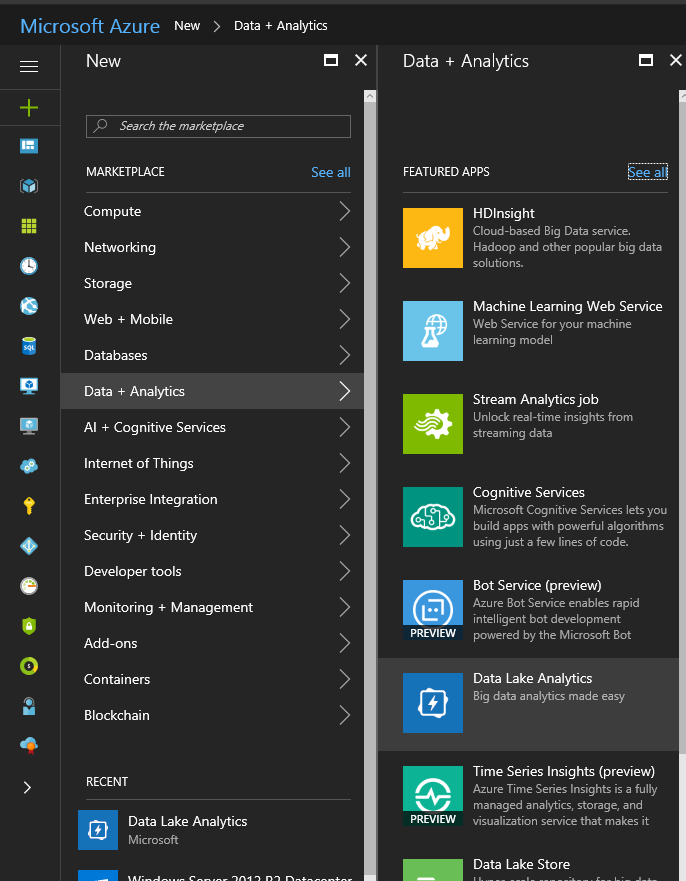The width and height of the screenshot is (686, 881).
Task: Open Virtual machines blue monitor icon
Action: pyautogui.click(x=29, y=386)
